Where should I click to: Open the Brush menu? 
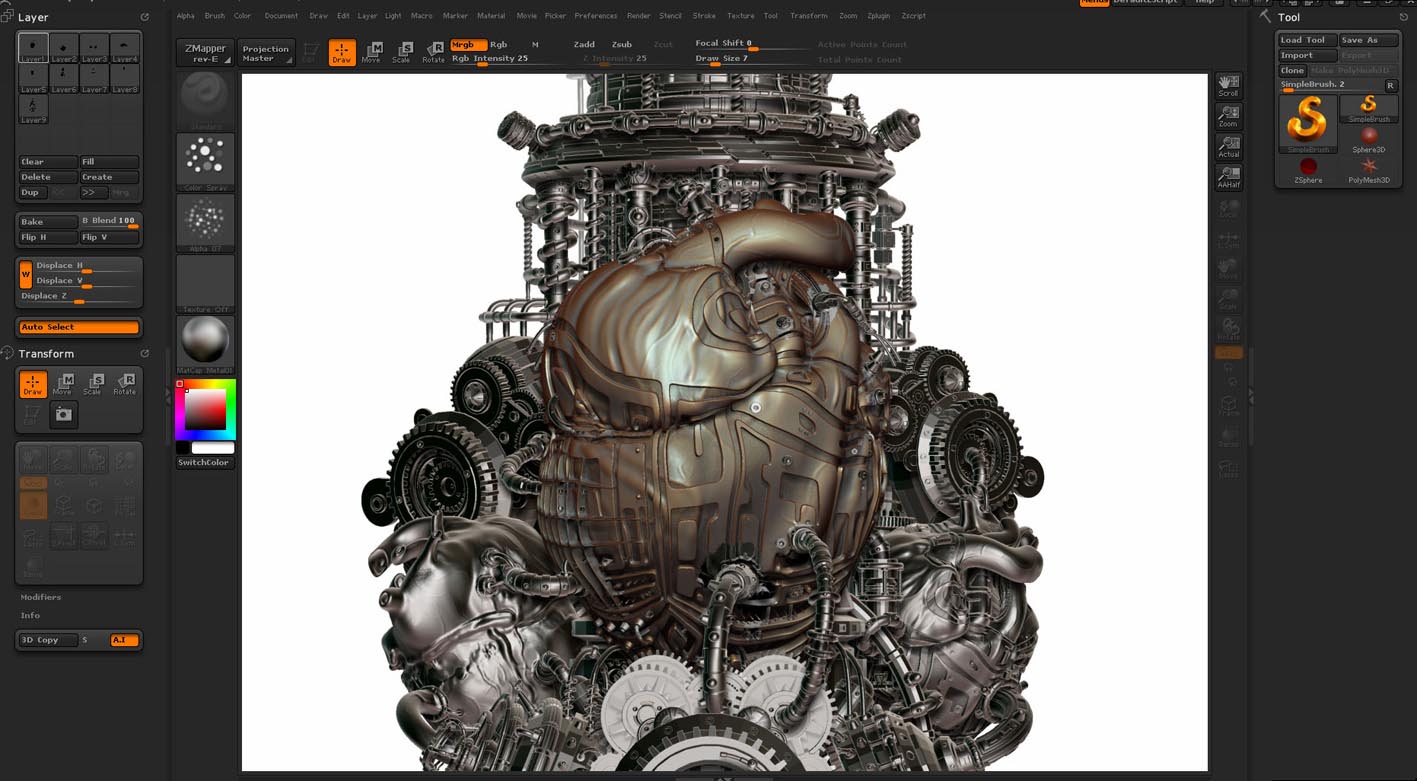tap(215, 16)
